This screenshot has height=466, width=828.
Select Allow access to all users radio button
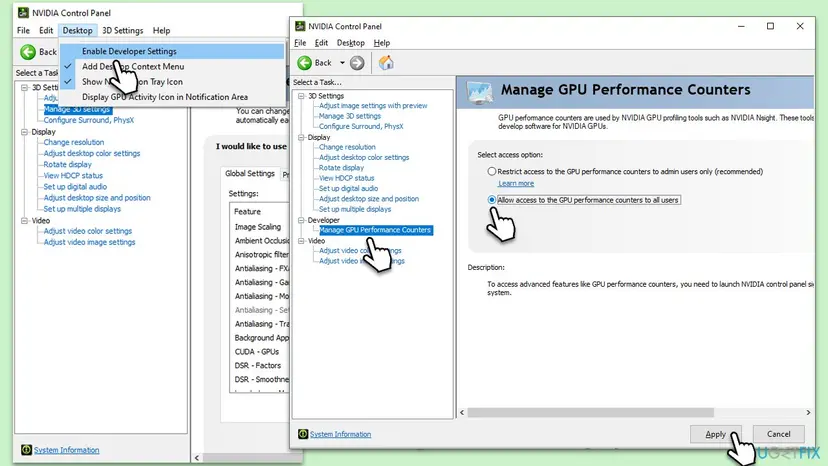[492, 200]
